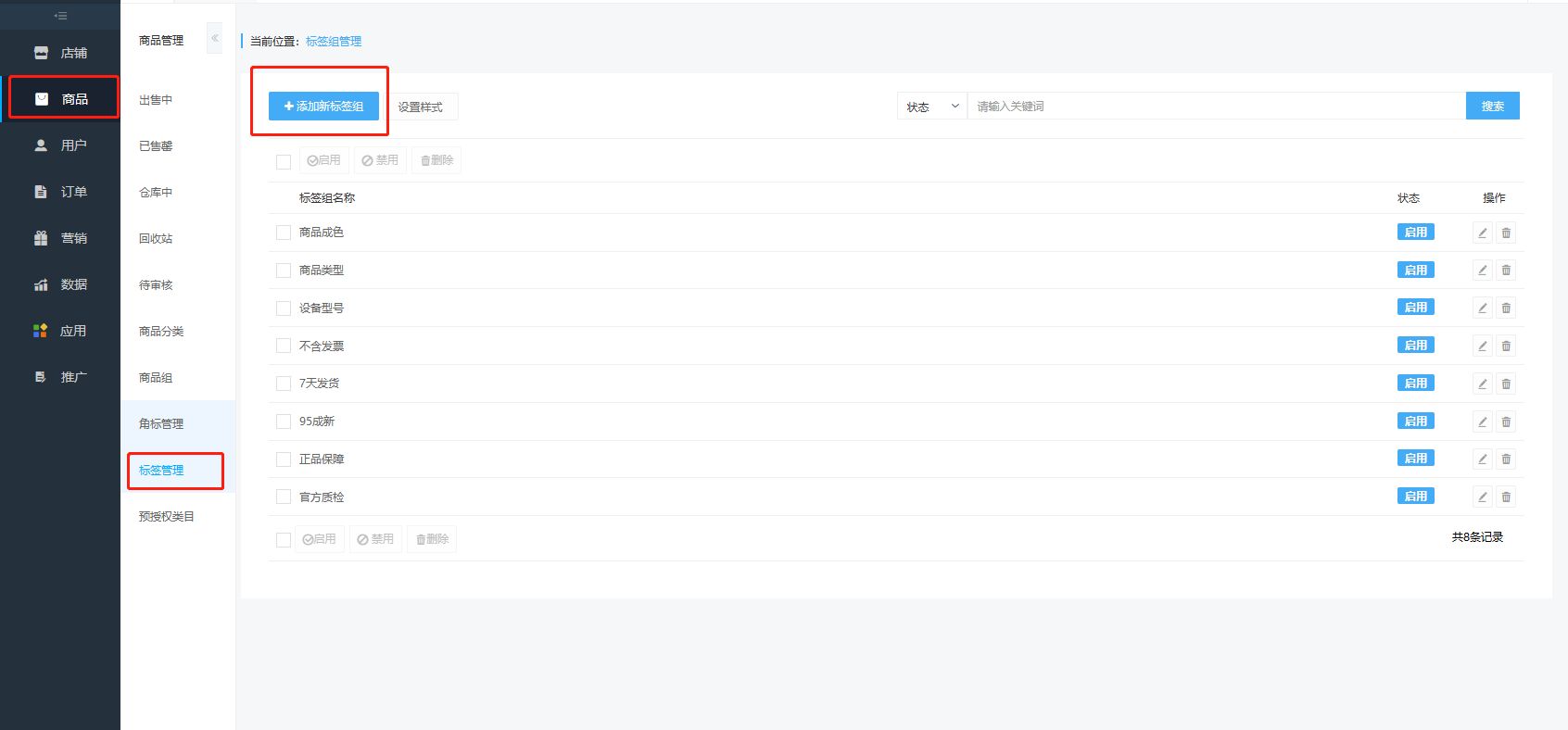Edit the 7天发货 tag group

(1483, 384)
